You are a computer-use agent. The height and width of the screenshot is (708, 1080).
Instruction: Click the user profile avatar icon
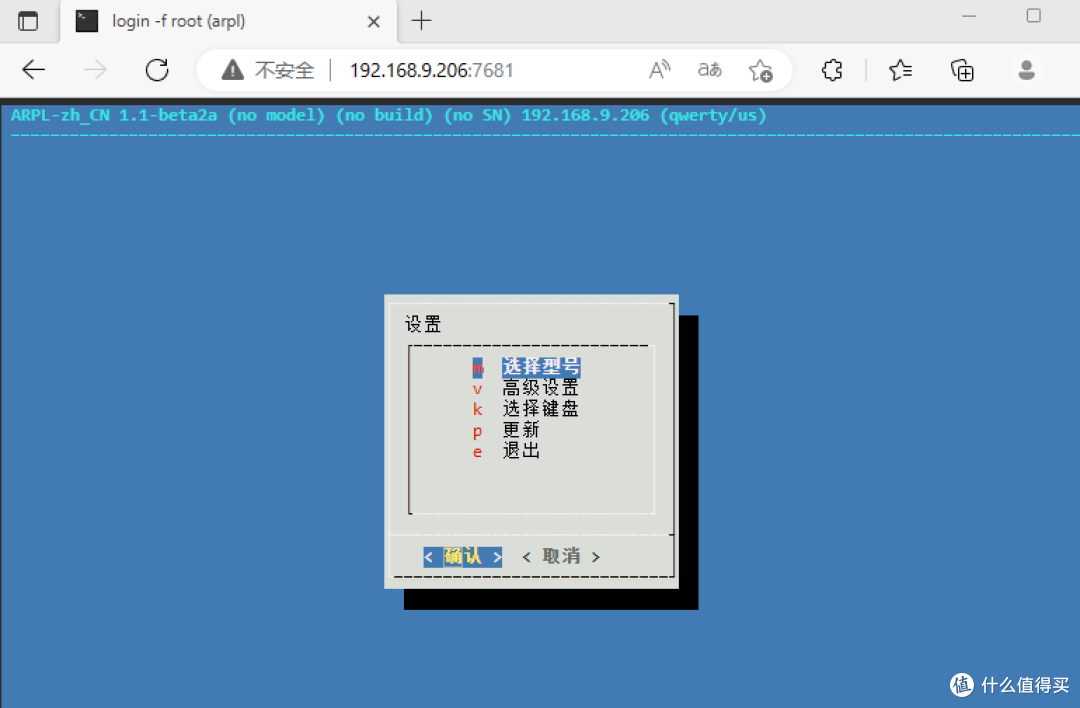1026,70
